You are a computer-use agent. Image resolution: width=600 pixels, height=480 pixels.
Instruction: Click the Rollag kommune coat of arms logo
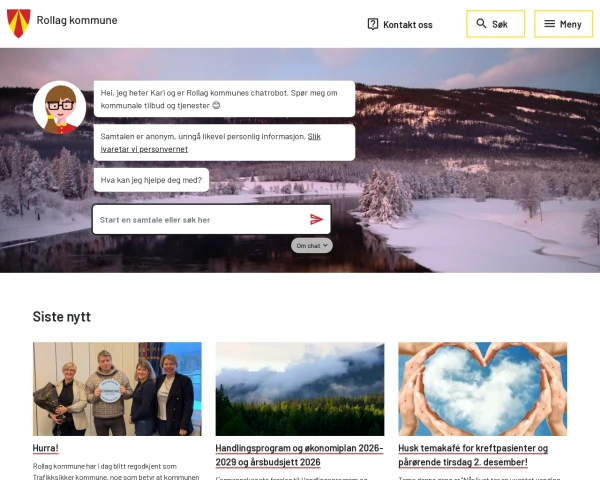[18, 22]
